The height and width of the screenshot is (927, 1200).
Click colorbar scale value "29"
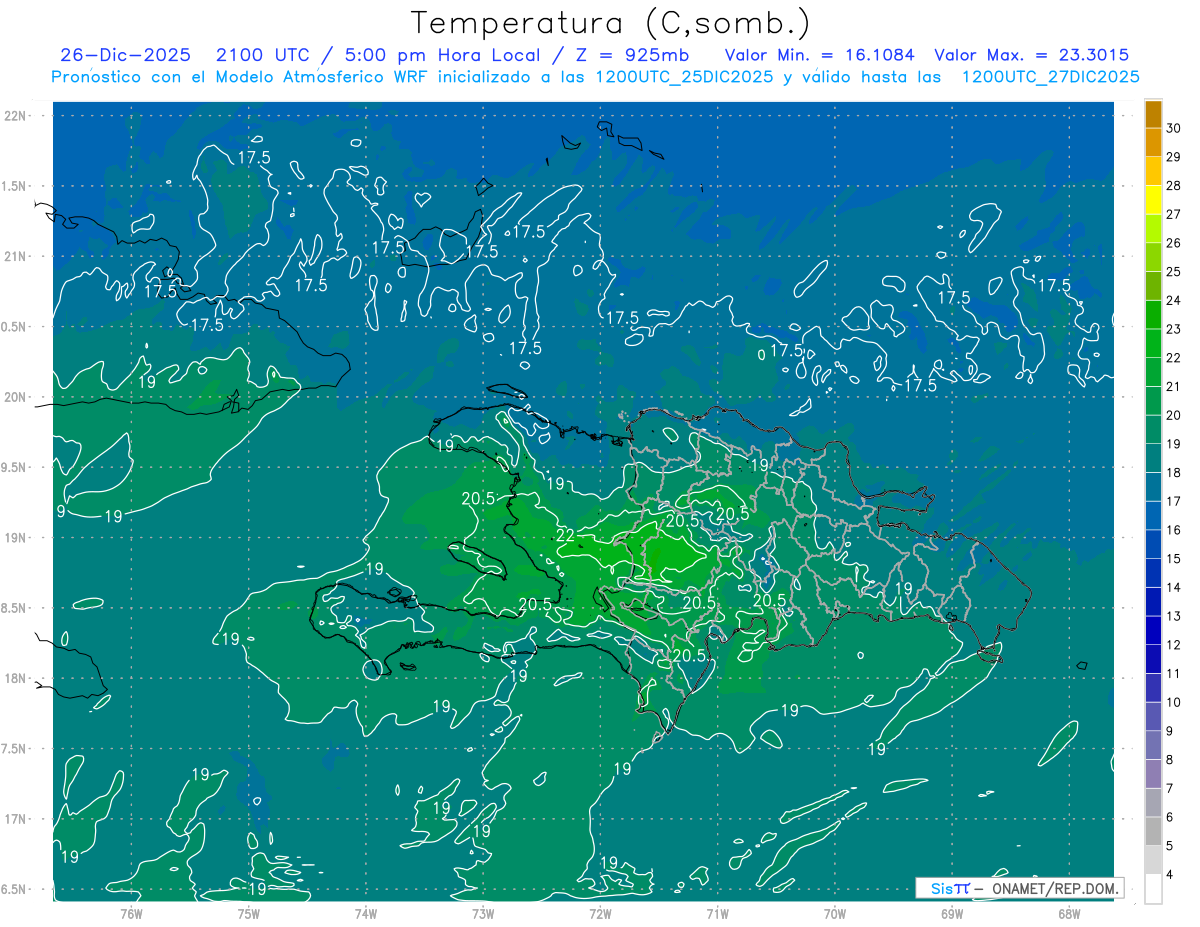1175,157
